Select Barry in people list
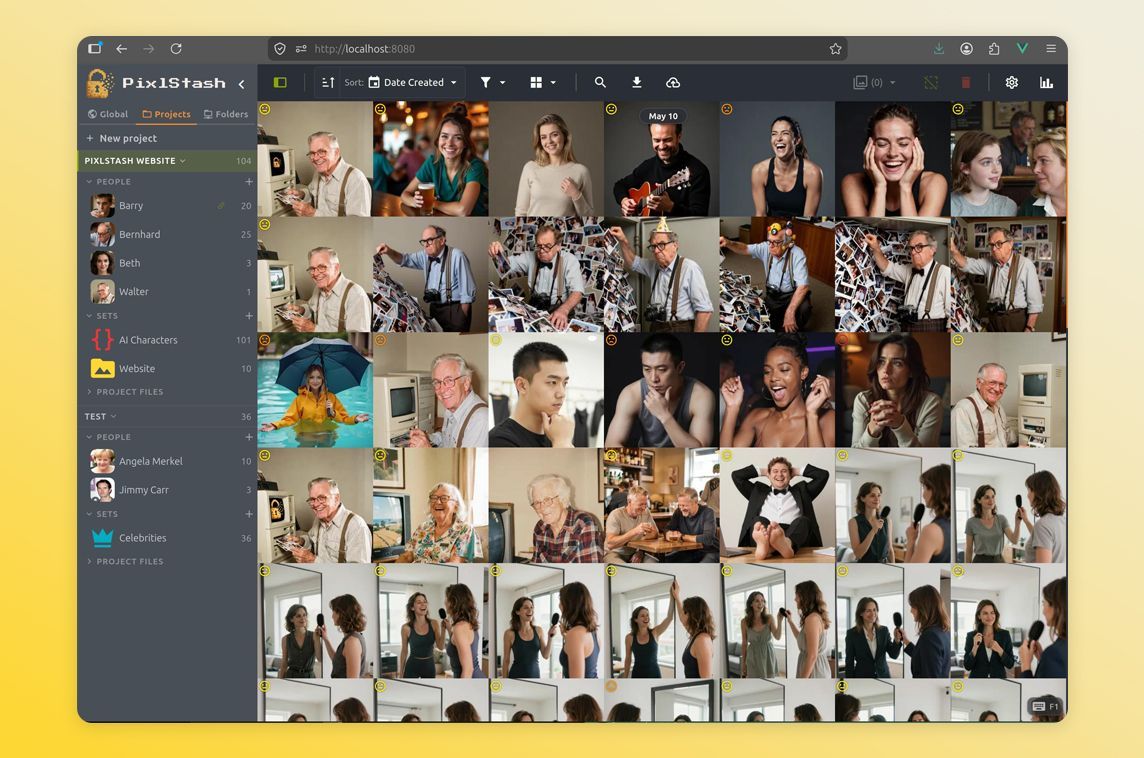The width and height of the screenshot is (1144, 758). point(167,206)
